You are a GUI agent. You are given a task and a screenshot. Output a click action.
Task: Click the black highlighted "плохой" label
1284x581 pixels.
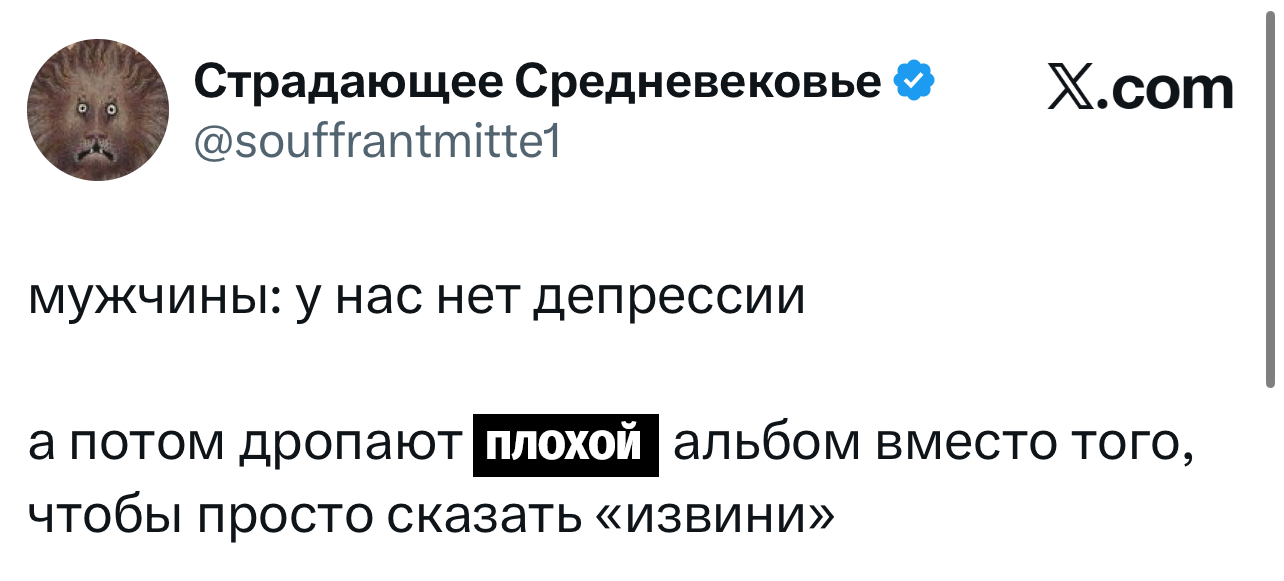pyautogui.click(x=565, y=444)
